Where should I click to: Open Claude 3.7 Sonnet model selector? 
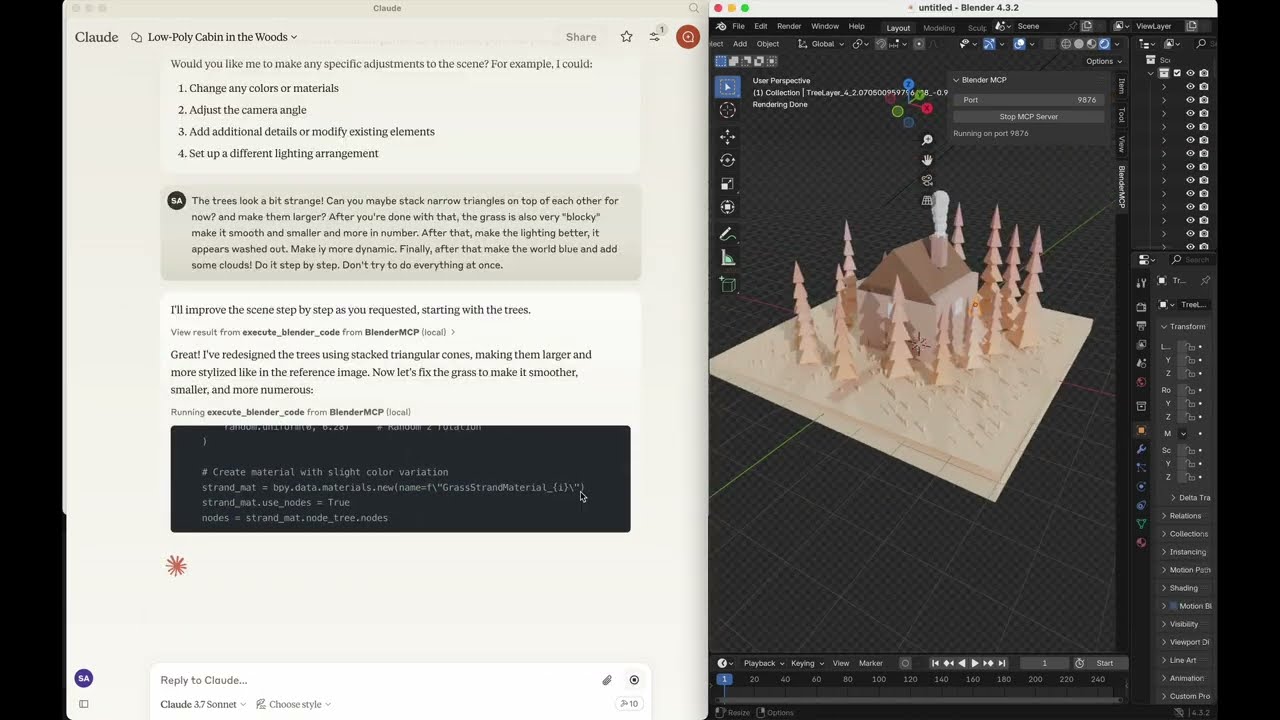(x=203, y=704)
